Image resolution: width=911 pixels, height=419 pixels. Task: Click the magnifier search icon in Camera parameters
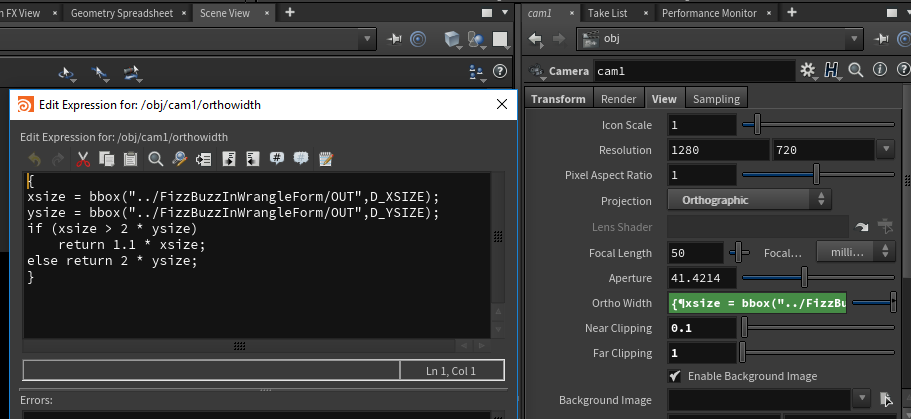tap(856, 71)
